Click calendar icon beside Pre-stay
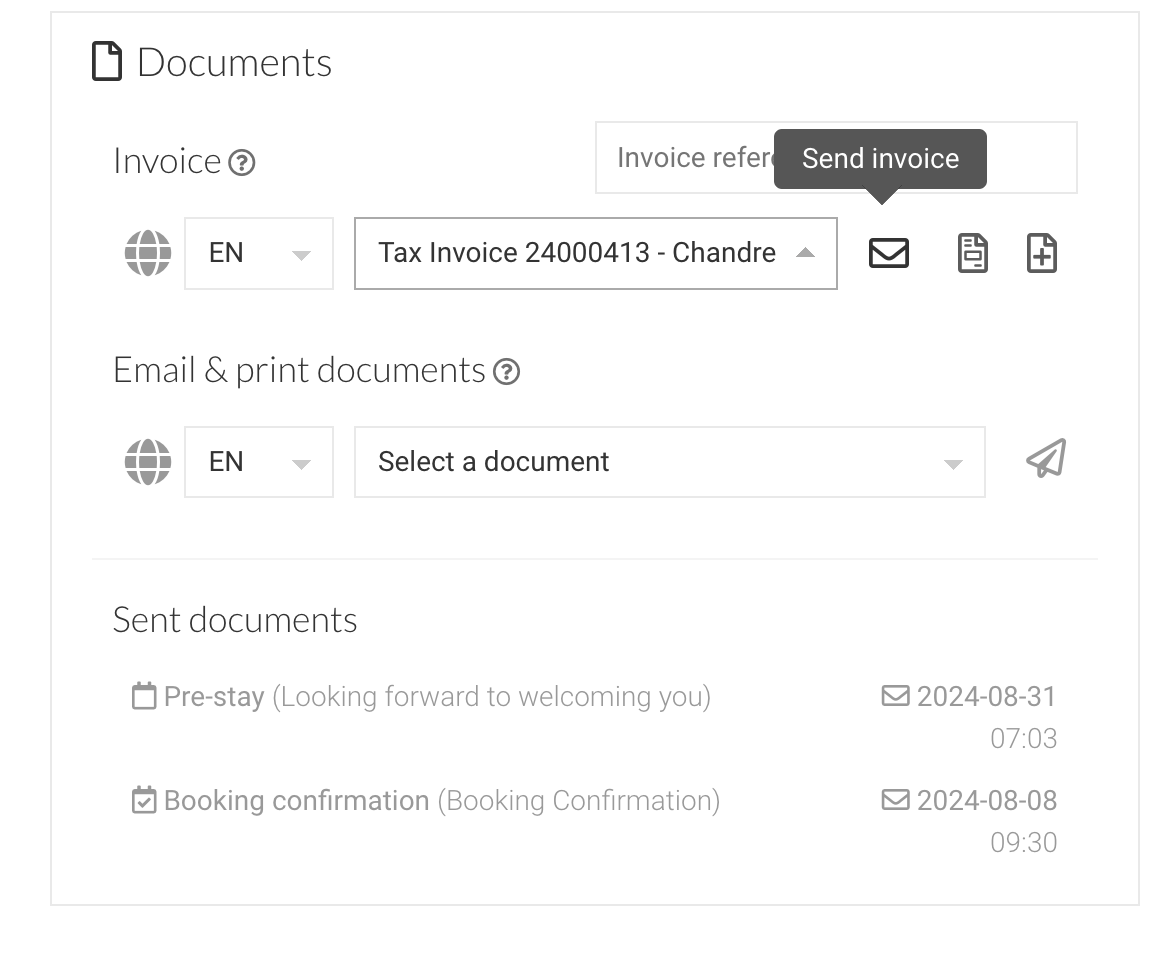The width and height of the screenshot is (1158, 954). click(x=144, y=696)
